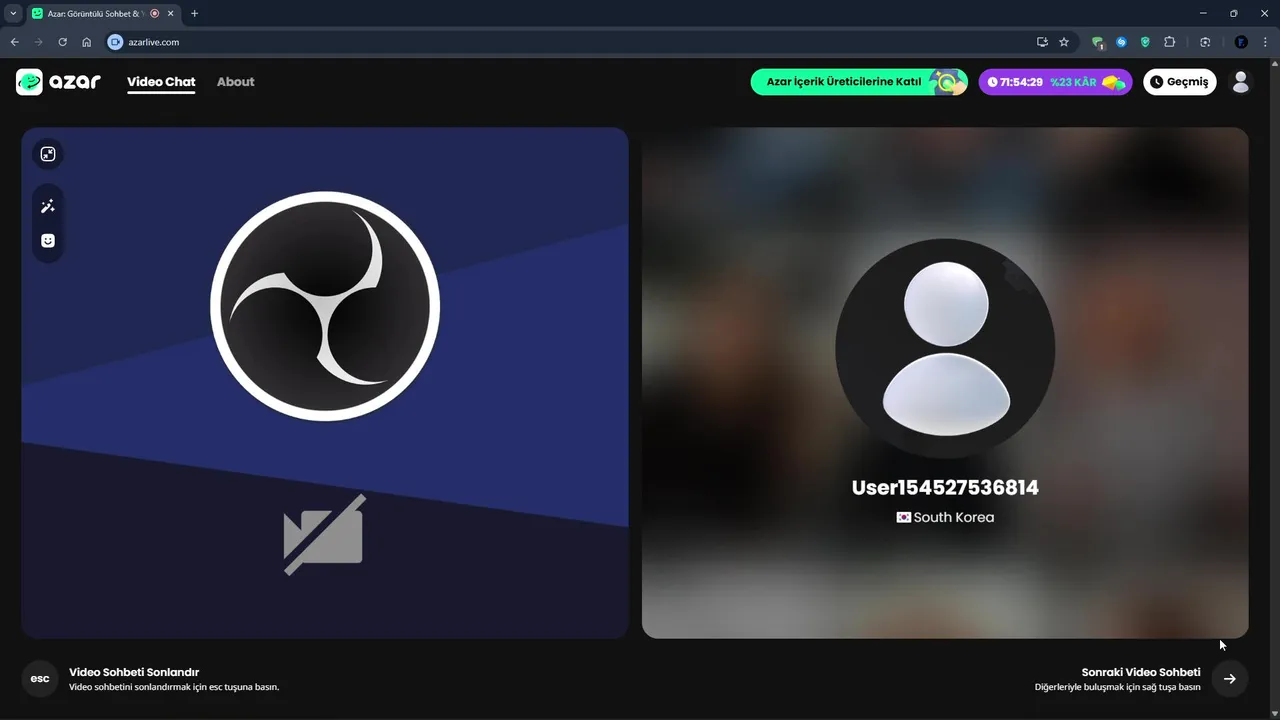
Task: Open a new browser tab
Action: click(194, 13)
